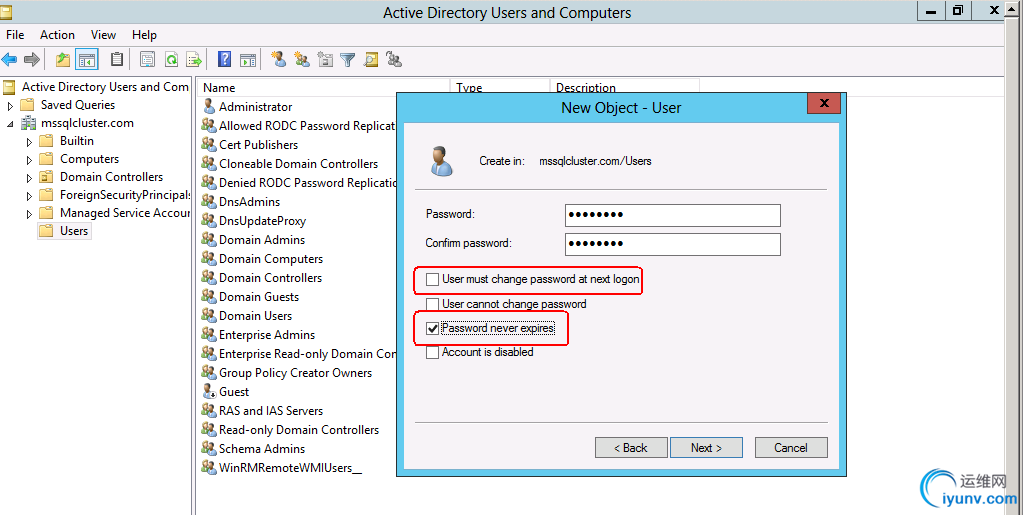Viewport: 1023px width, 515px height.
Task: Check User cannot change password
Action: [433, 304]
